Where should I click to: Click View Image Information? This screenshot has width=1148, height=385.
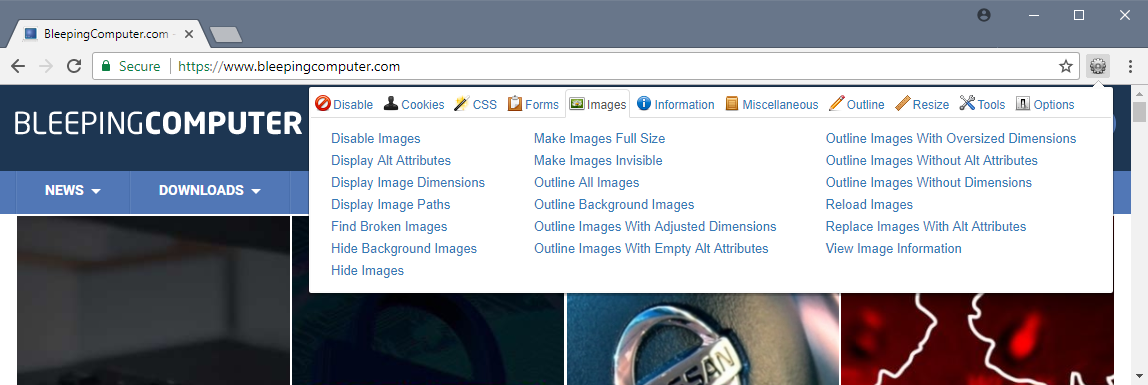893,248
